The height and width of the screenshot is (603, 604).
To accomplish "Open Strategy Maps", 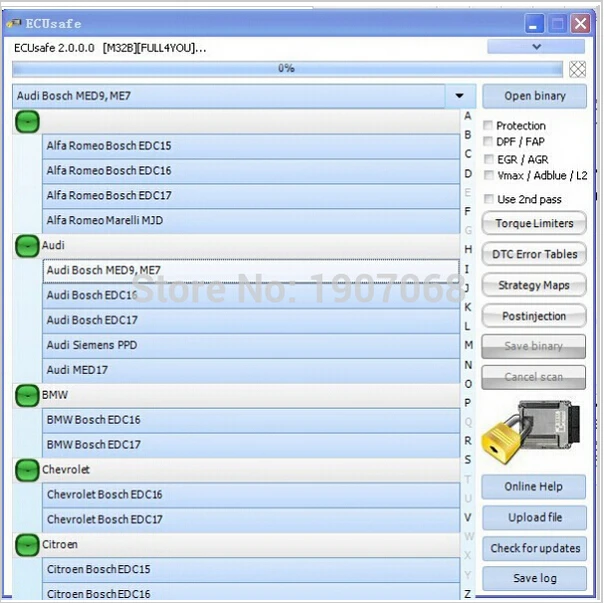I will [x=534, y=285].
